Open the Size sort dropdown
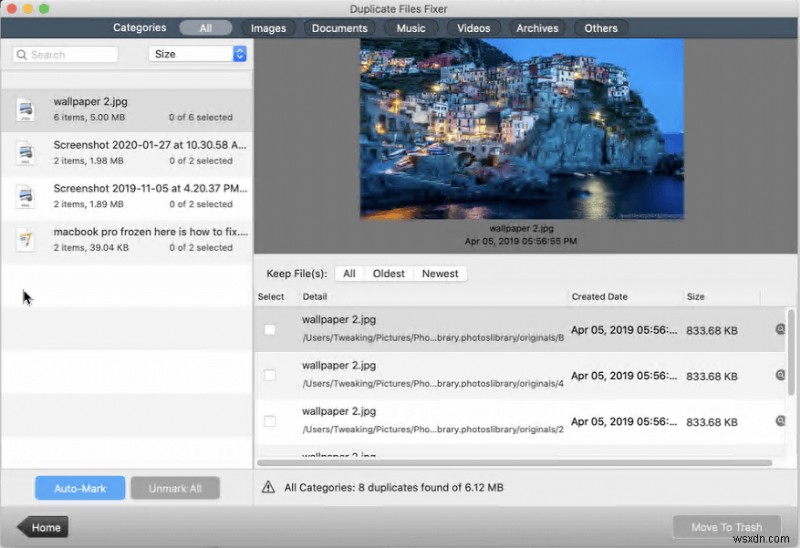The image size is (800, 548). pyautogui.click(x=197, y=54)
